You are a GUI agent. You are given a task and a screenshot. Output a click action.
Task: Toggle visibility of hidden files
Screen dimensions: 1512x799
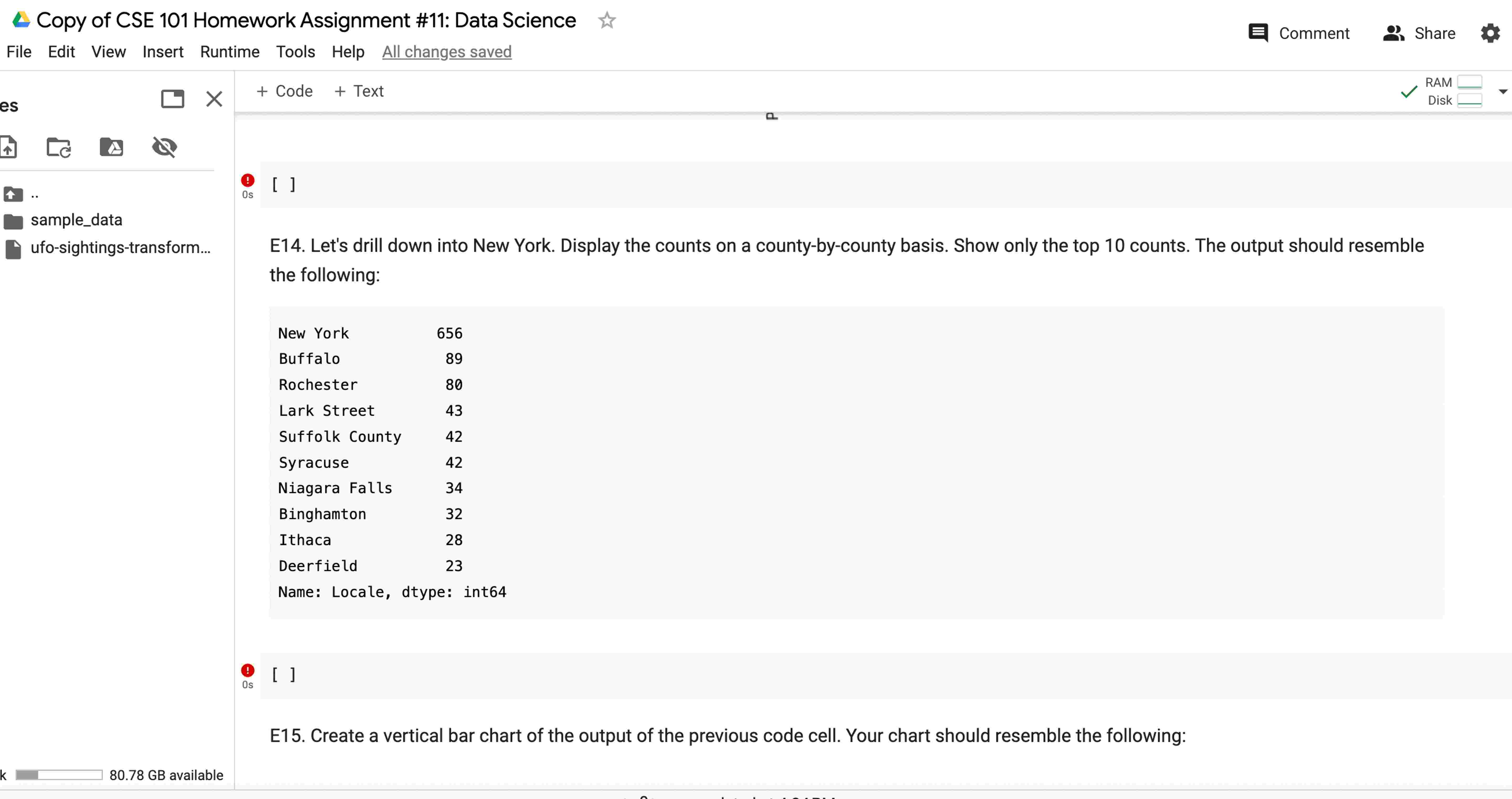pos(164,147)
